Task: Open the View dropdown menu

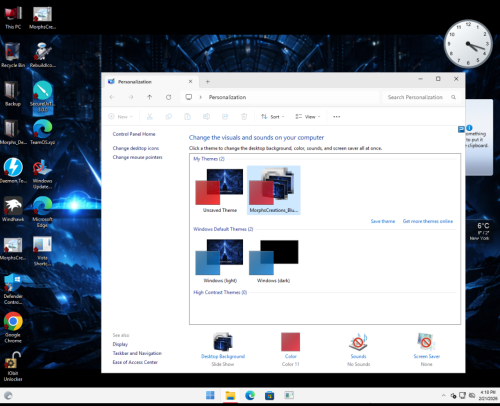Action: (x=308, y=117)
